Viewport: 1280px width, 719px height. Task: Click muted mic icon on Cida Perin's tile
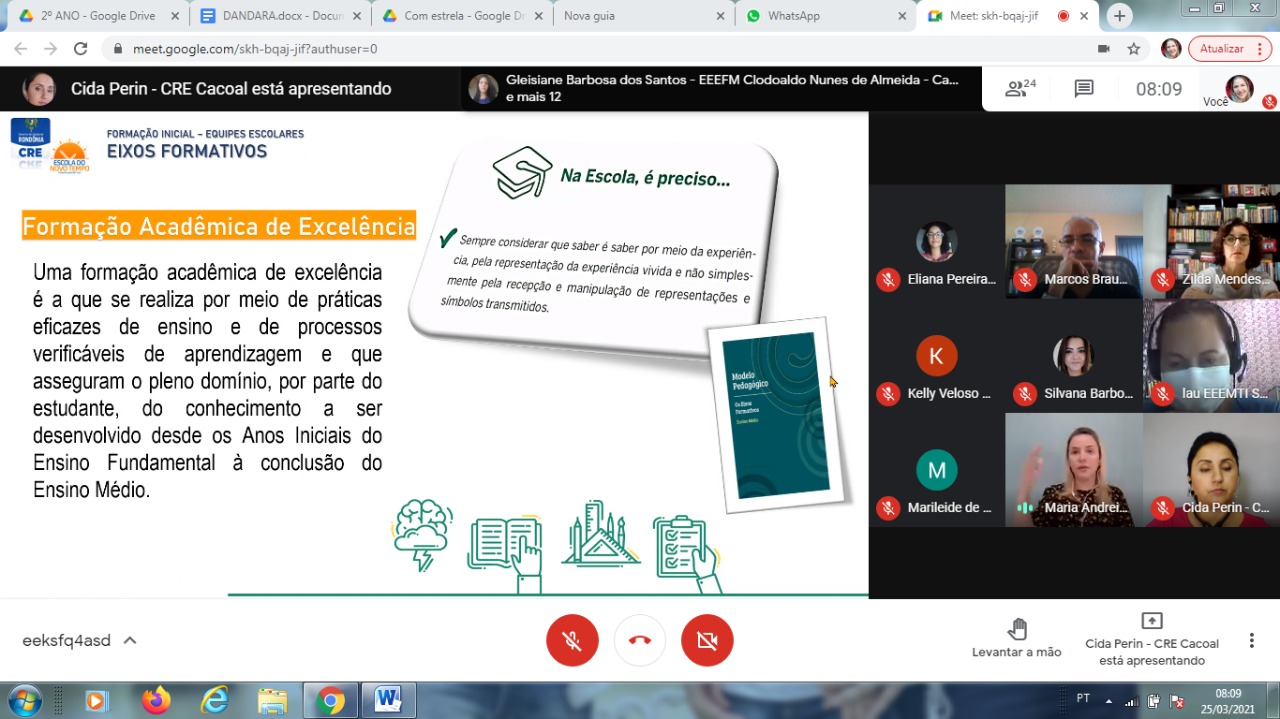[x=1162, y=508]
